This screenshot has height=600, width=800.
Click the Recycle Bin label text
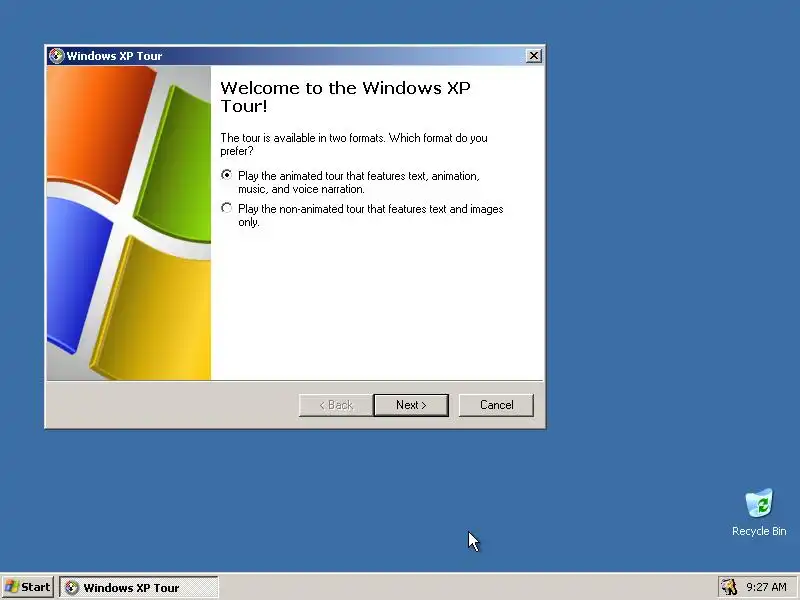click(759, 531)
